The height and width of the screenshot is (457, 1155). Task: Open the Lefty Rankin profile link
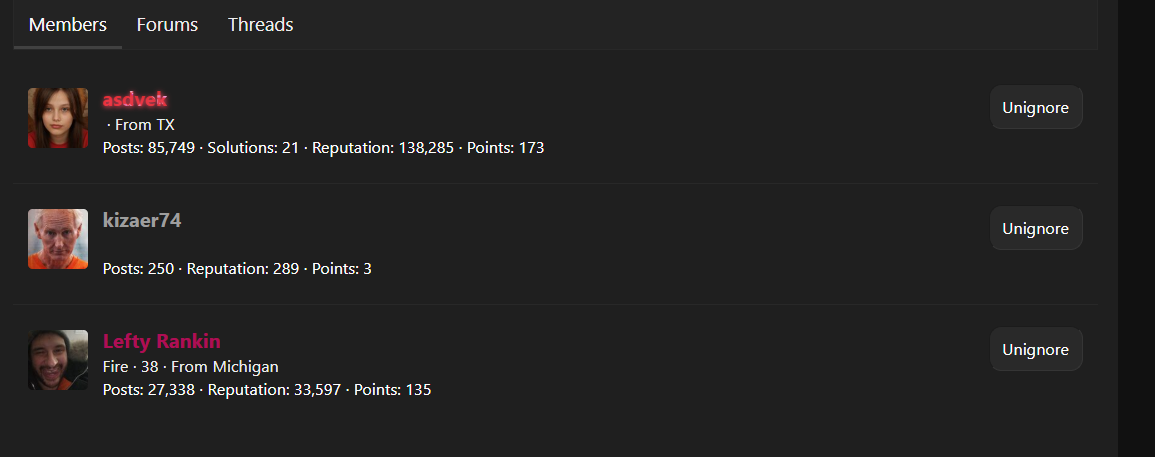pyautogui.click(x=162, y=341)
